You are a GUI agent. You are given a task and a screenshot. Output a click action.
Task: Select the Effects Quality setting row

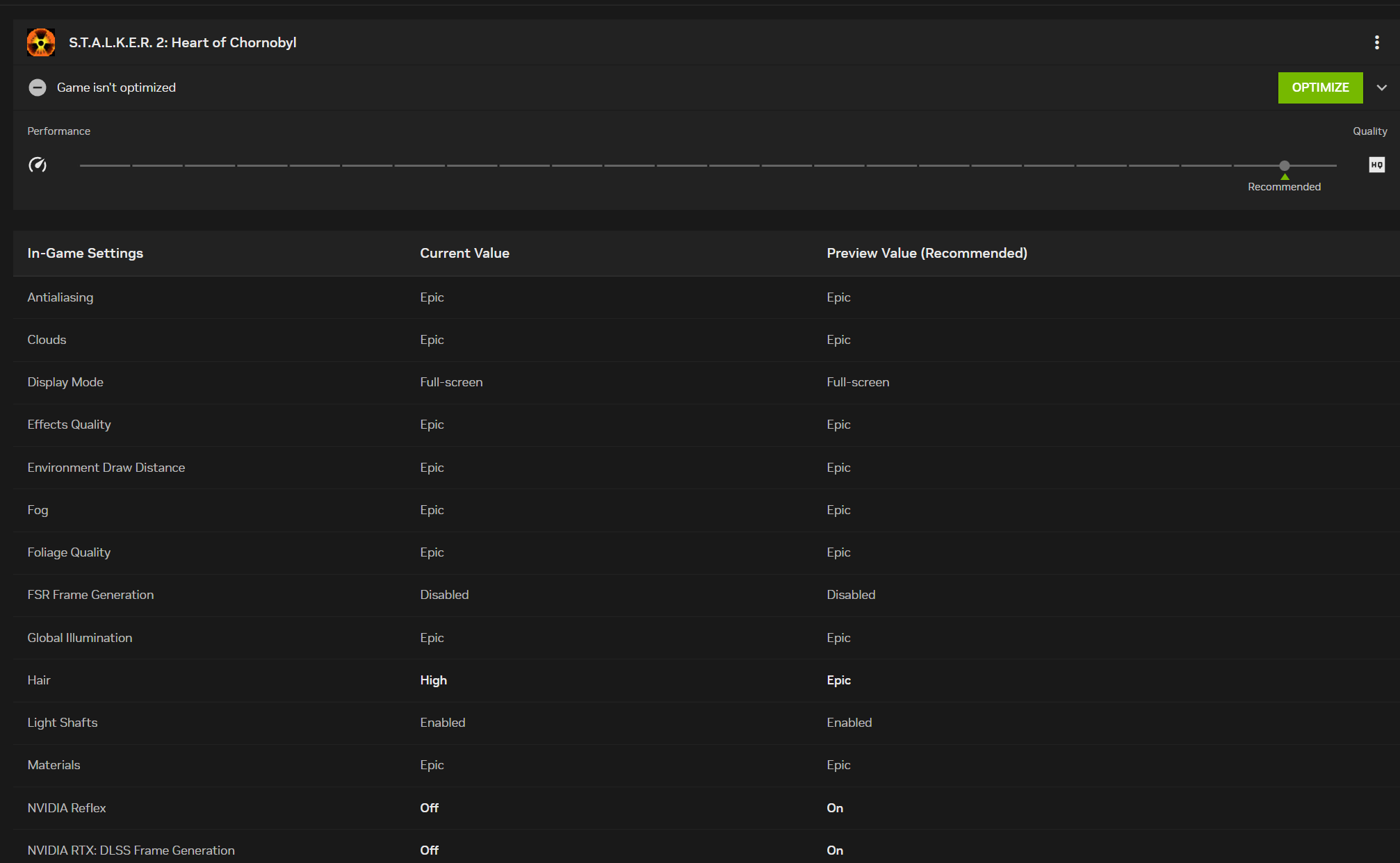[706, 425]
